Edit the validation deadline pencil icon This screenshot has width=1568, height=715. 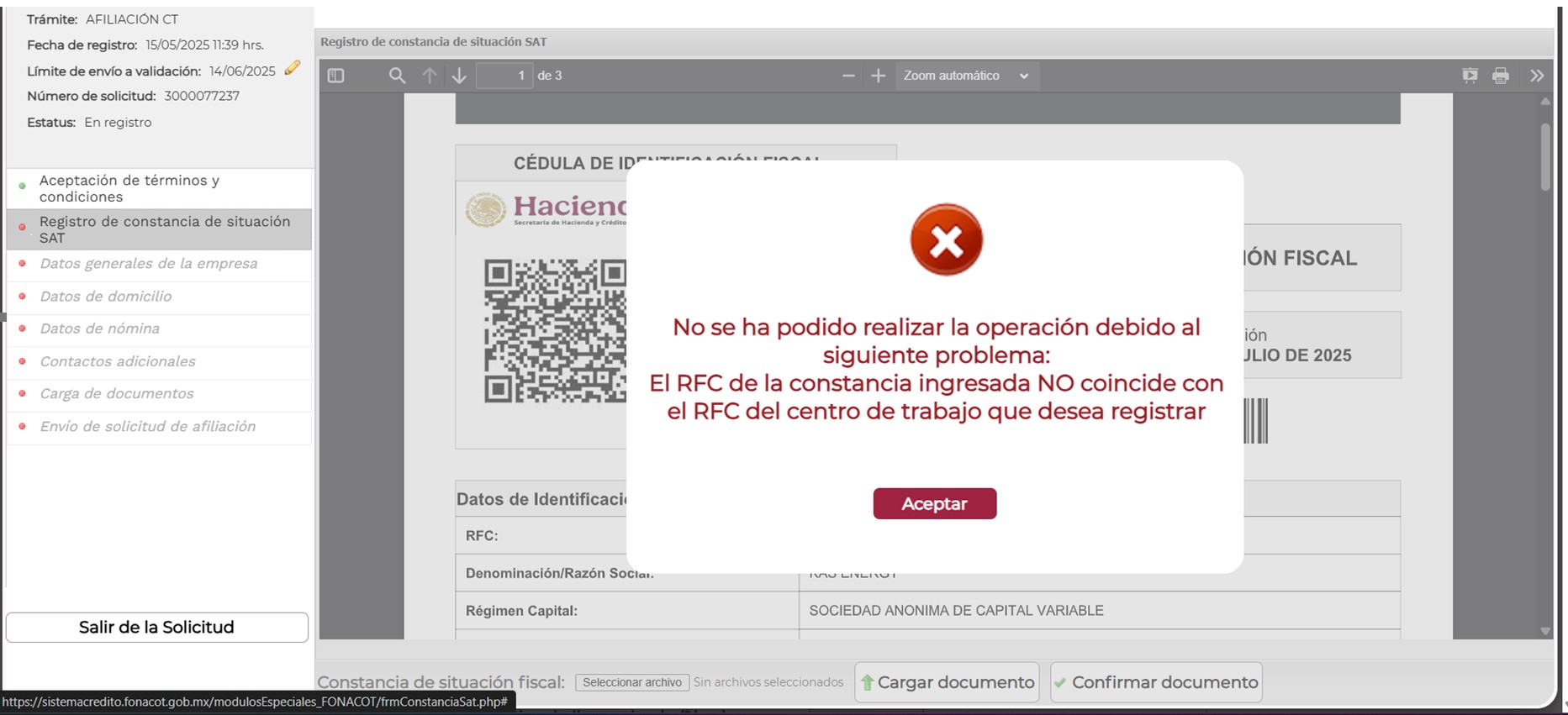[x=292, y=69]
